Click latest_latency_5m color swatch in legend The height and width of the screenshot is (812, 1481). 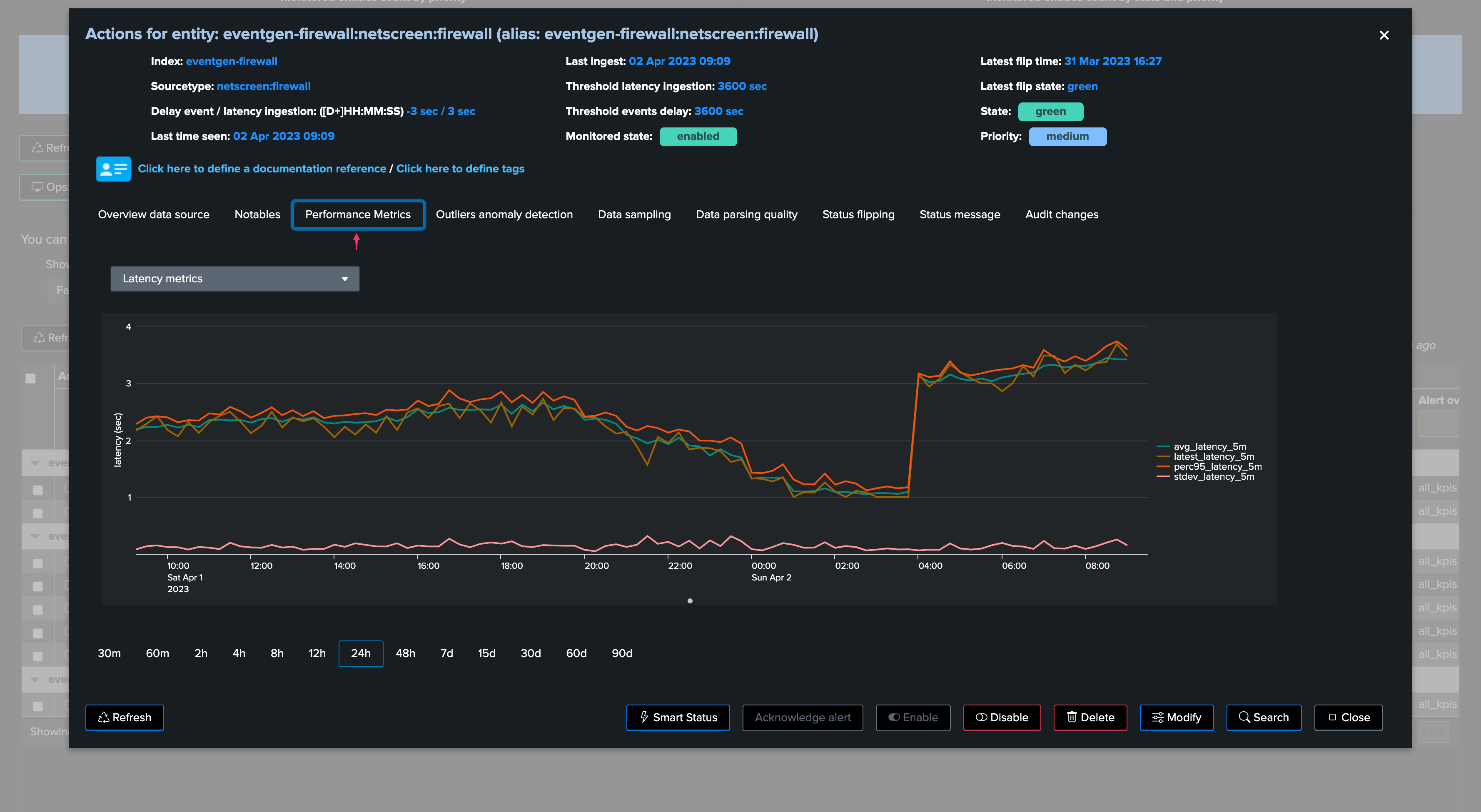[x=1163, y=457]
